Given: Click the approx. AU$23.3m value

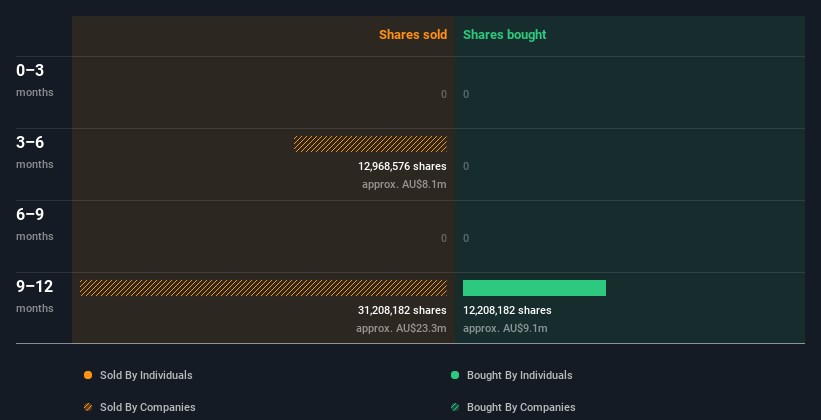Looking at the screenshot, I should point(401,329).
